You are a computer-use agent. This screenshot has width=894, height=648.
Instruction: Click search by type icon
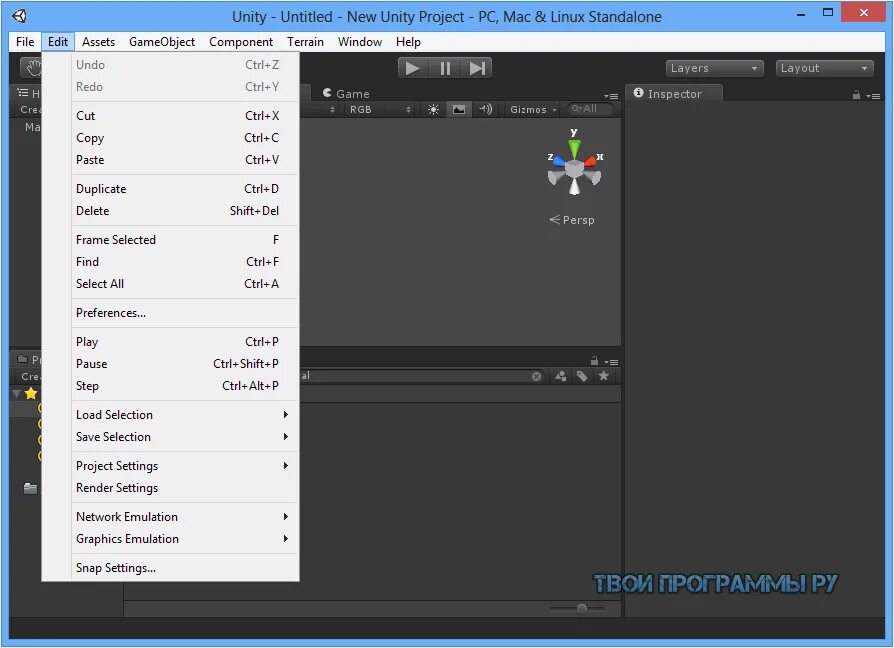coord(560,376)
